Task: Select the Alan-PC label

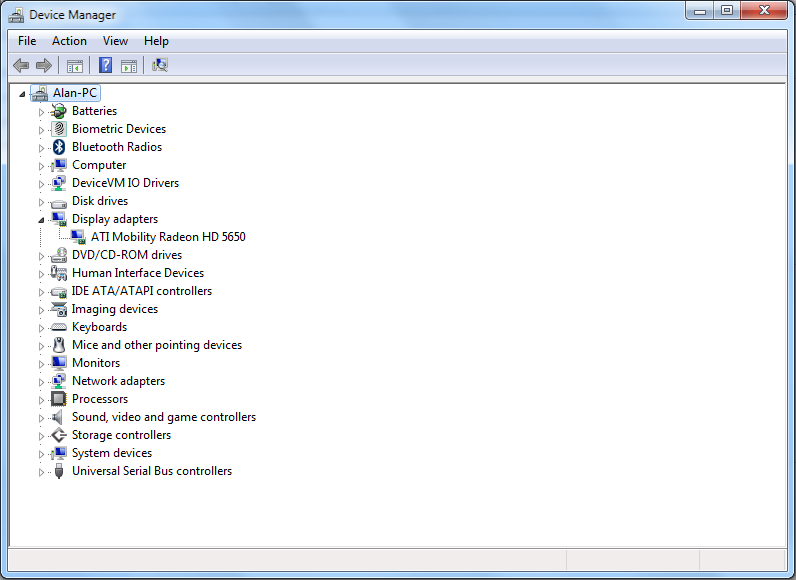Action: coord(75,93)
